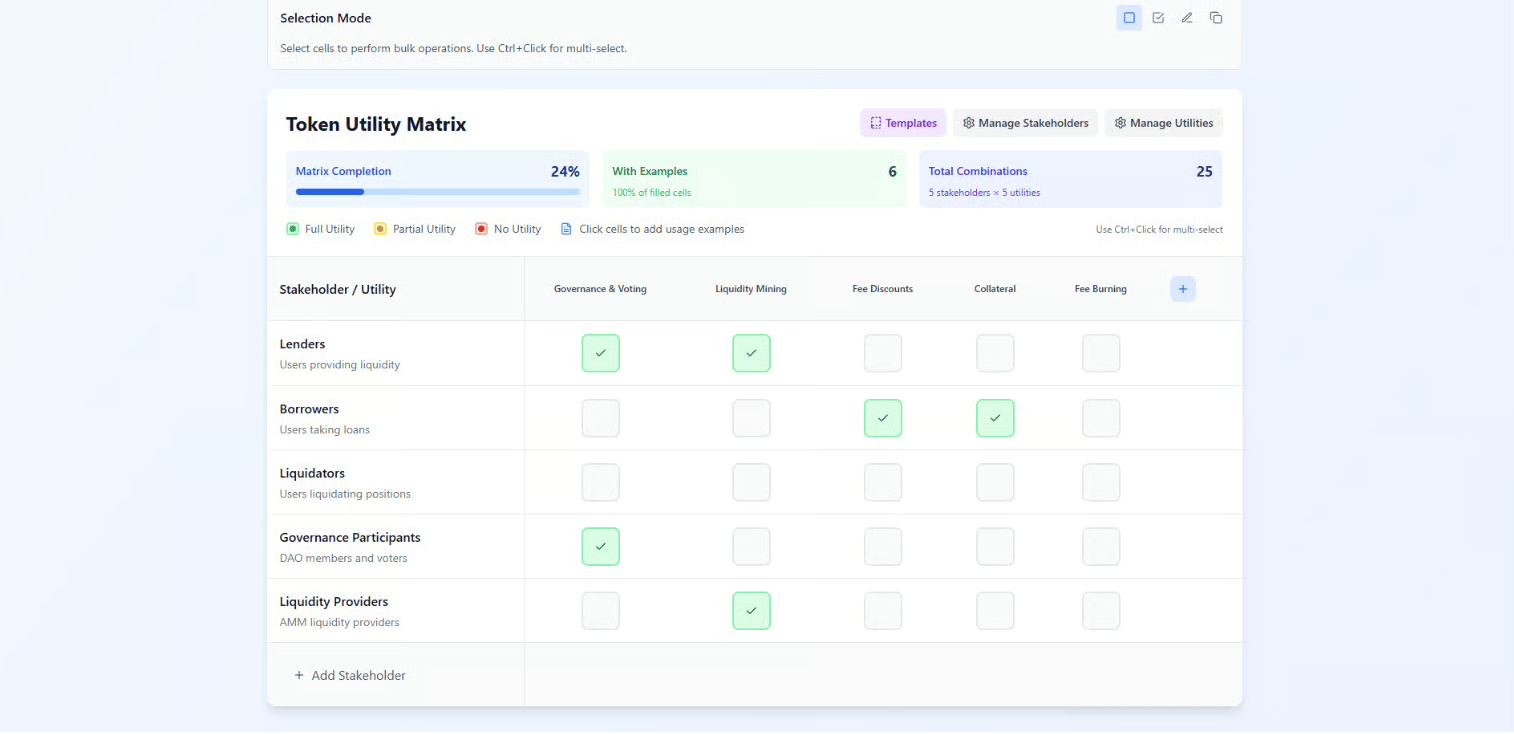
Task: Uncheck Governance Participants Governance & Voting cell
Action: pyautogui.click(x=601, y=546)
